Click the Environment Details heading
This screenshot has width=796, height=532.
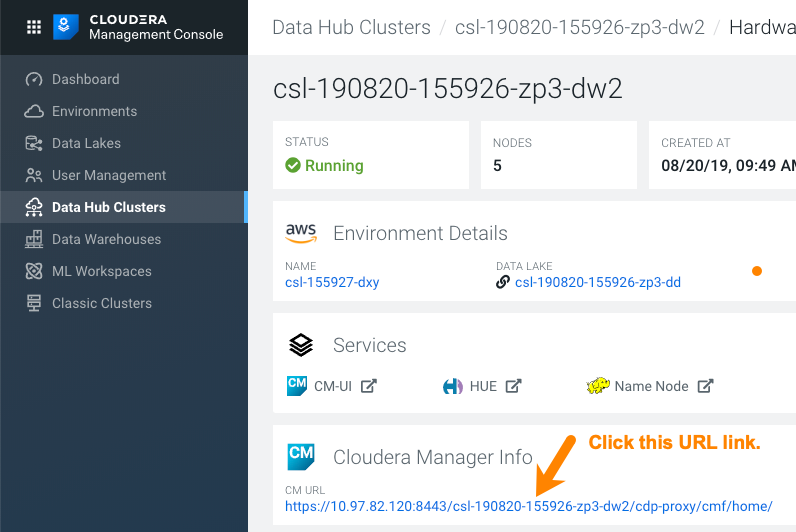(x=420, y=234)
